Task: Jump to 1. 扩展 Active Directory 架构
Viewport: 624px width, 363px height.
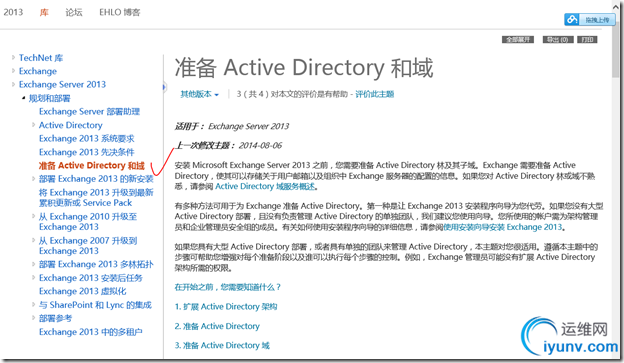Action: [x=226, y=306]
